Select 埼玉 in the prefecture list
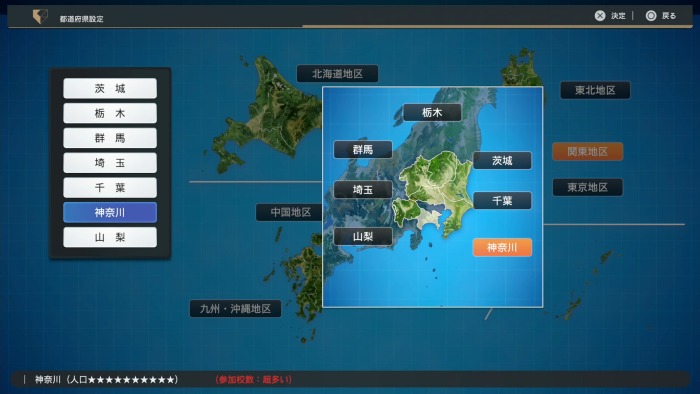The image size is (700, 394). click(x=110, y=163)
